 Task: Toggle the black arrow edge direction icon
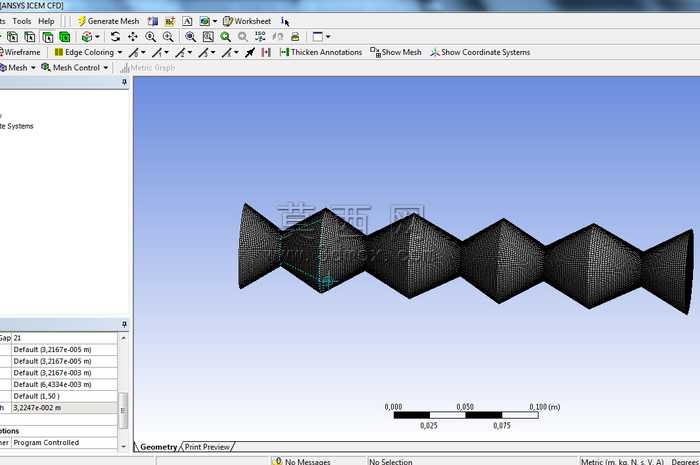click(x=250, y=53)
